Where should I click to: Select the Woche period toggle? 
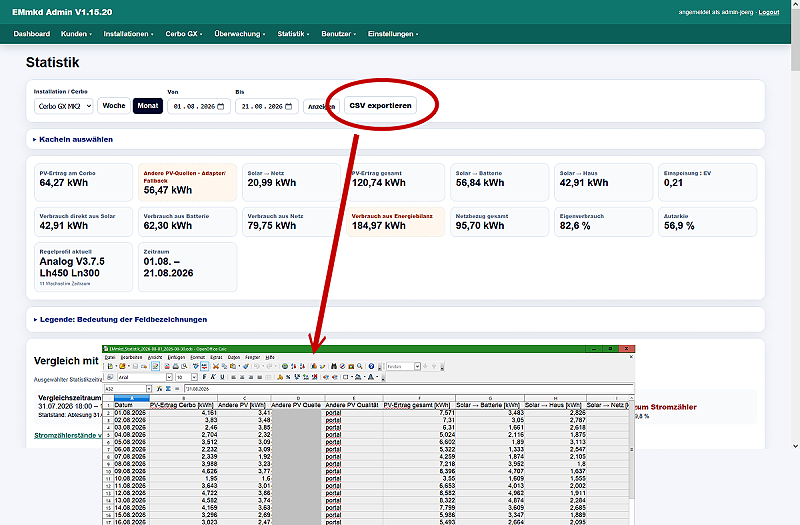[114, 106]
